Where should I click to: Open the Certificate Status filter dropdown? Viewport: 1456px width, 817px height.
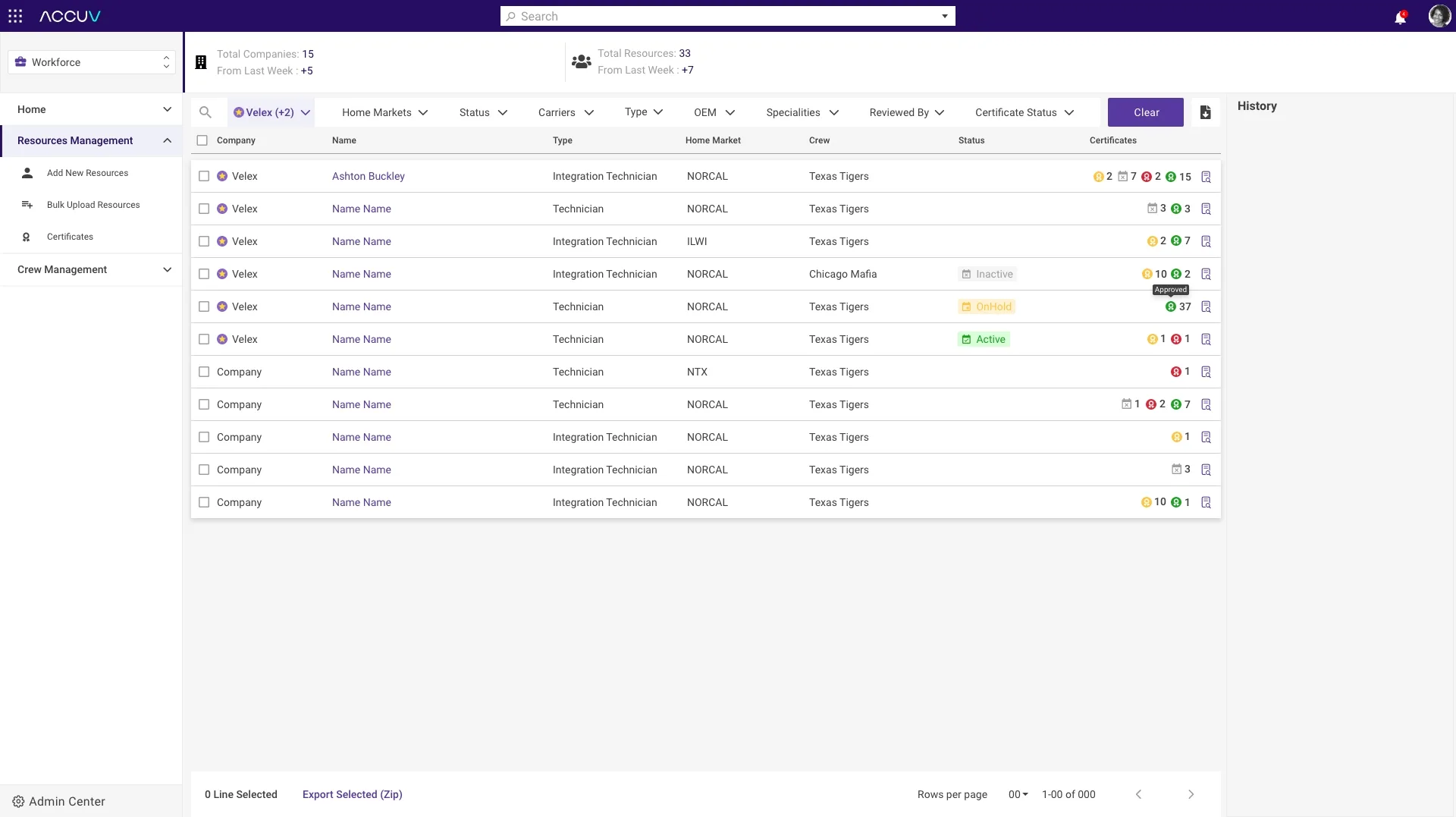pos(1025,112)
